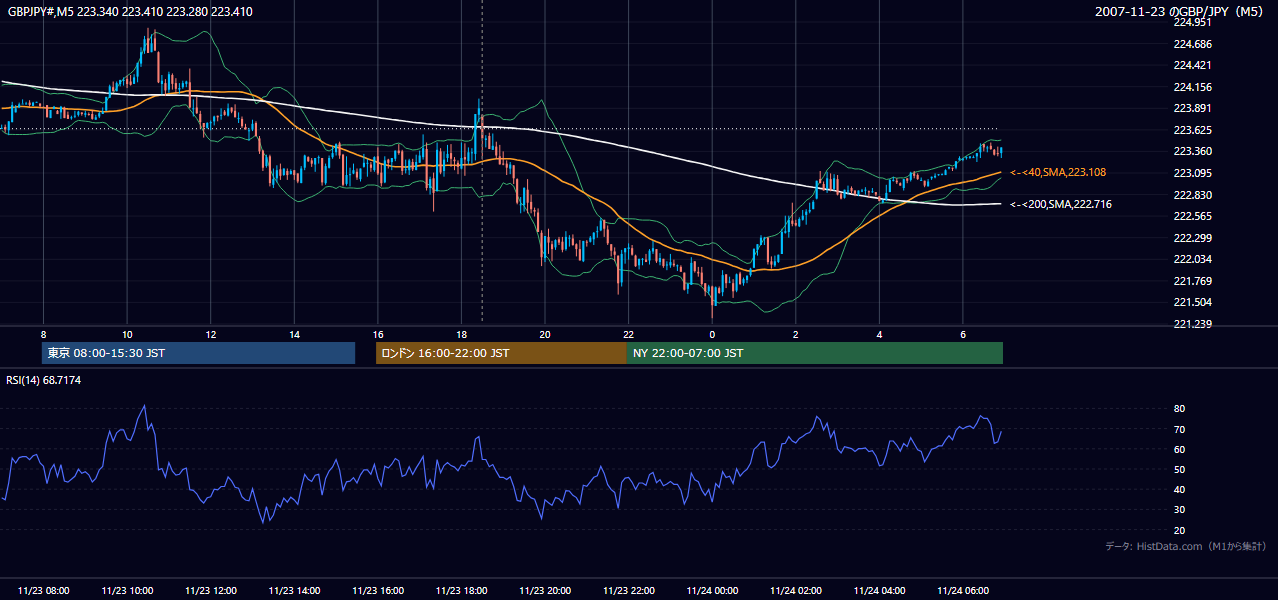Click the 221.504 price axis label
Image resolution: width=1278 pixels, height=600 pixels.
[x=1193, y=302]
